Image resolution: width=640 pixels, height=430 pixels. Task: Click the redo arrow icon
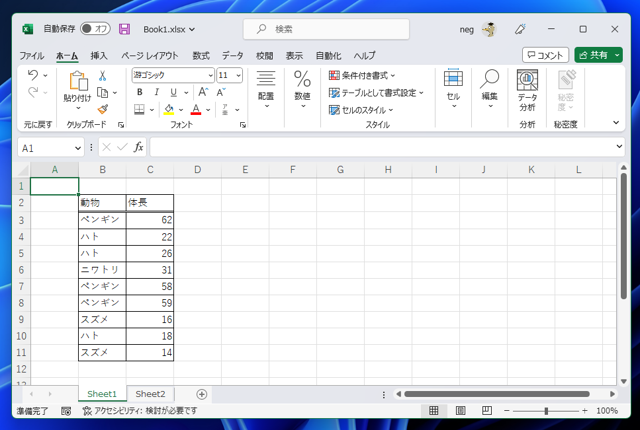tap(33, 93)
